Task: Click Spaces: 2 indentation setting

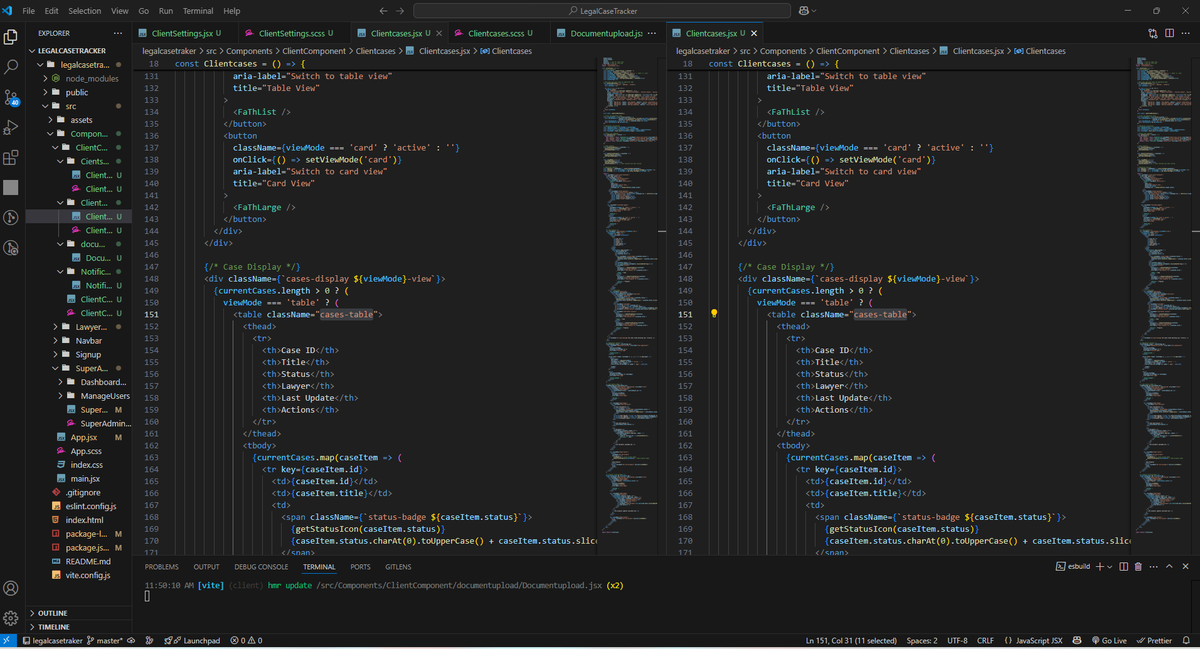Action: coord(922,640)
